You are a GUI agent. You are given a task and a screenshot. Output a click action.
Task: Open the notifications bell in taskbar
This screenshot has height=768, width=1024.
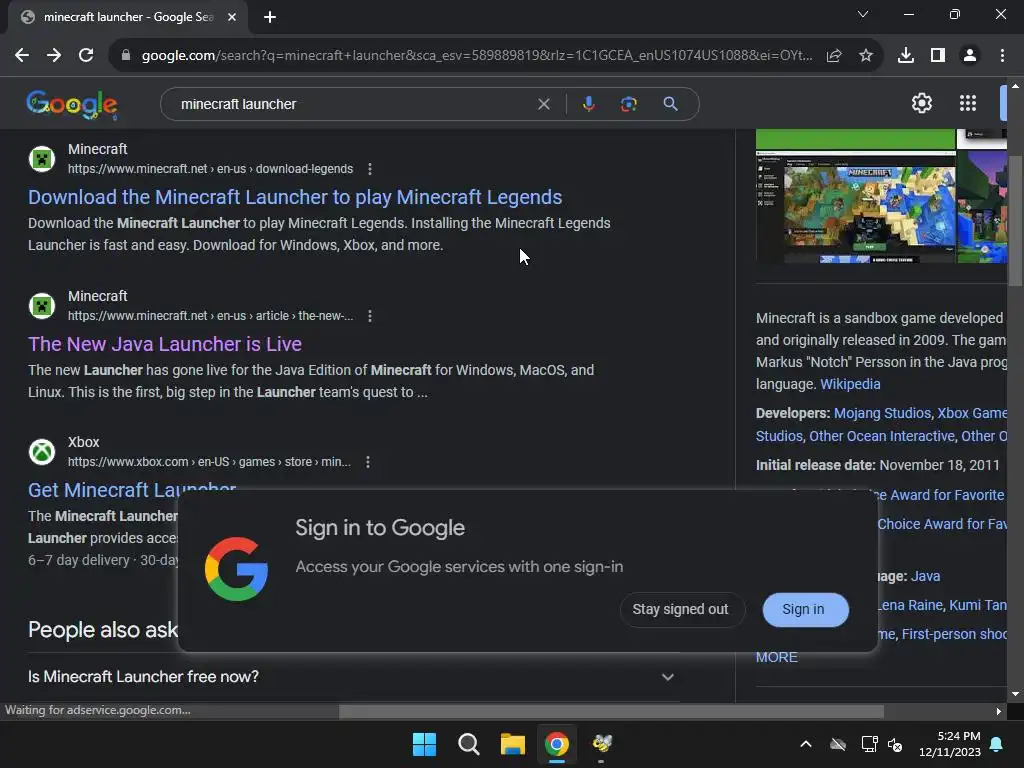997,744
